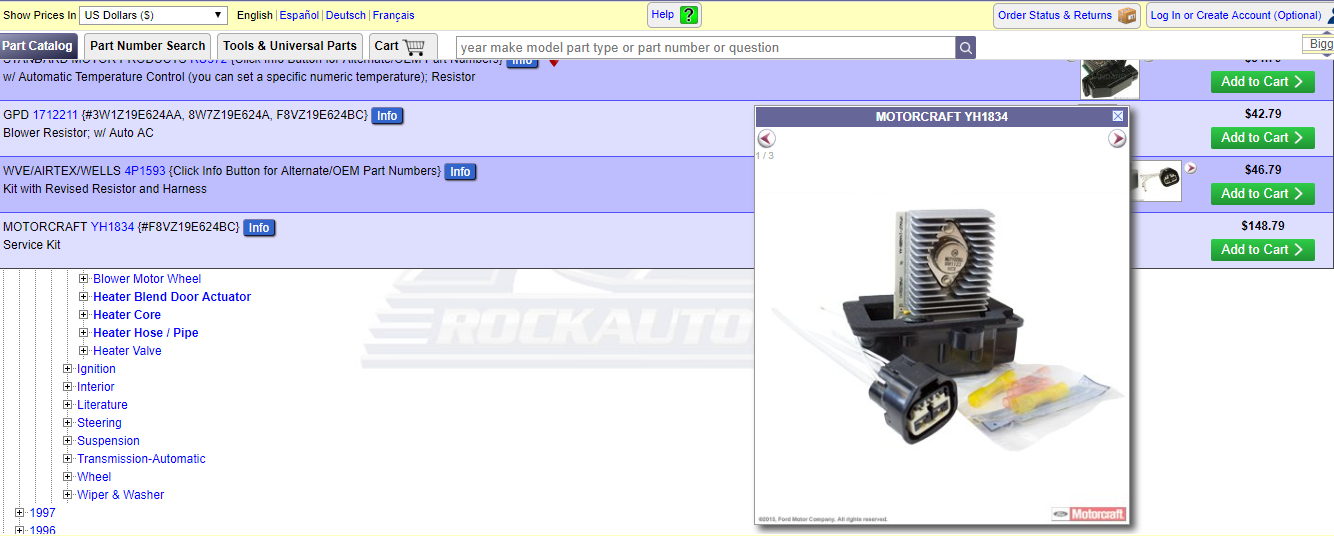1334x536 pixels.
Task: Click the green Help question mark icon
Action: [x=688, y=15]
